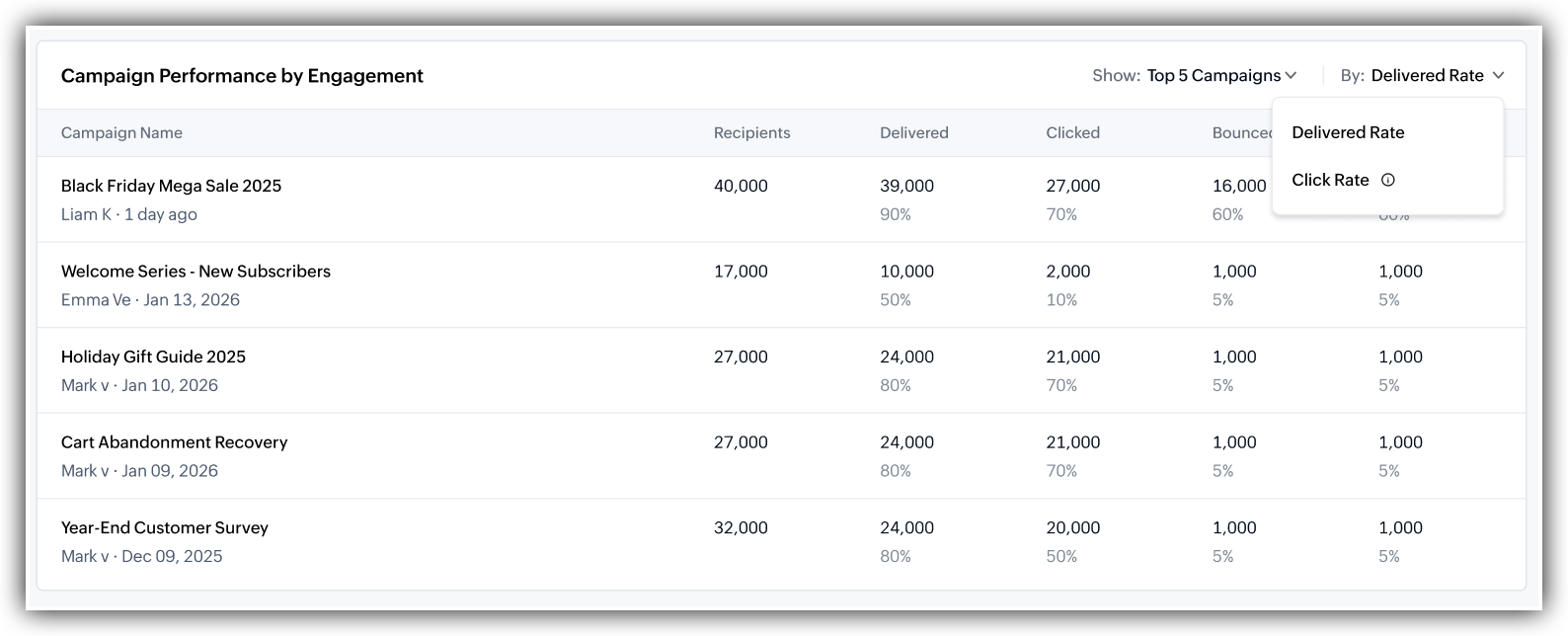The width and height of the screenshot is (1568, 636).
Task: Click the 39,000 delivered value for Black Friday
Action: click(906, 186)
